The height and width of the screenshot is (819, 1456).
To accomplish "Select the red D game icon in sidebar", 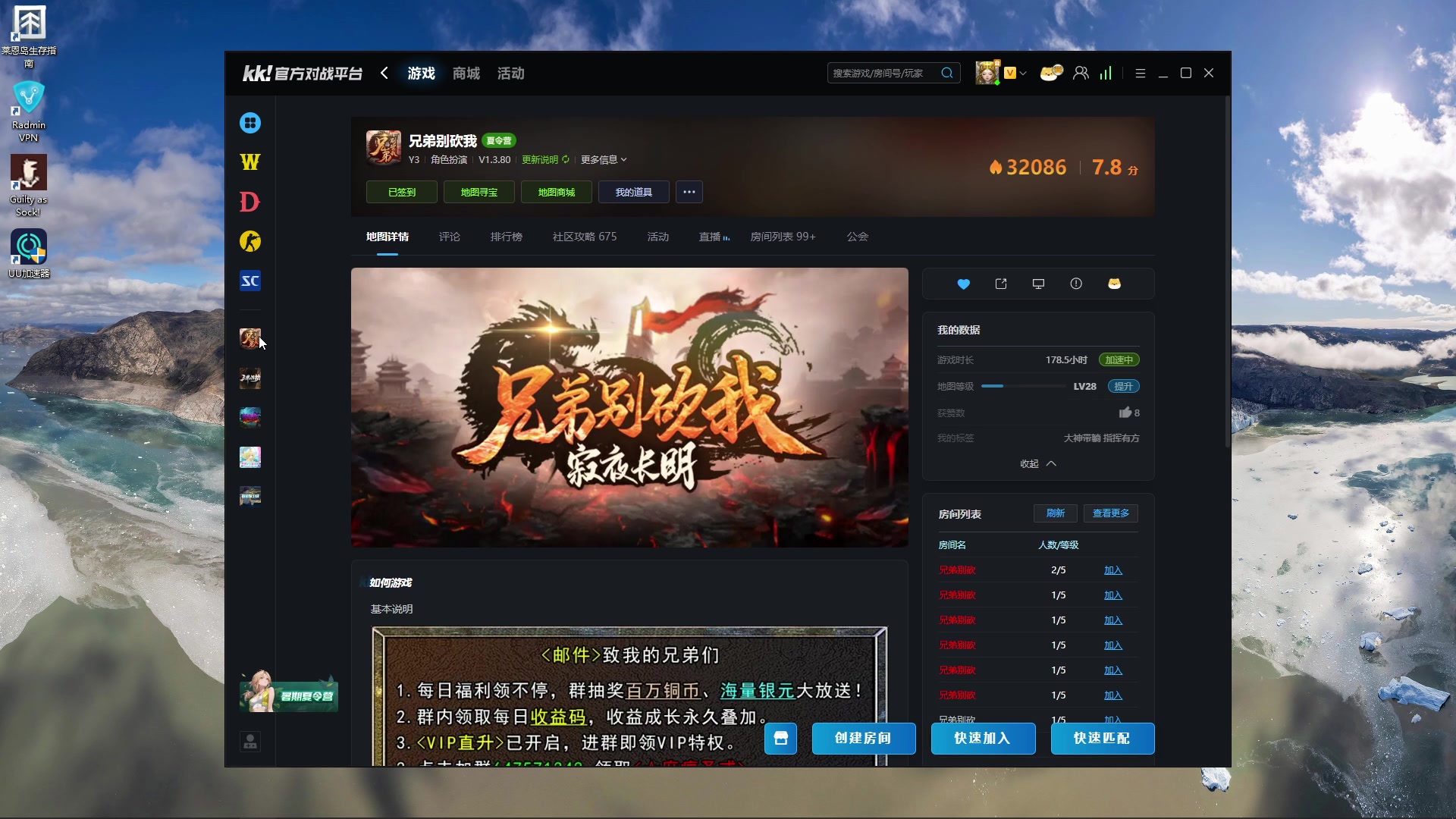I will click(x=249, y=202).
